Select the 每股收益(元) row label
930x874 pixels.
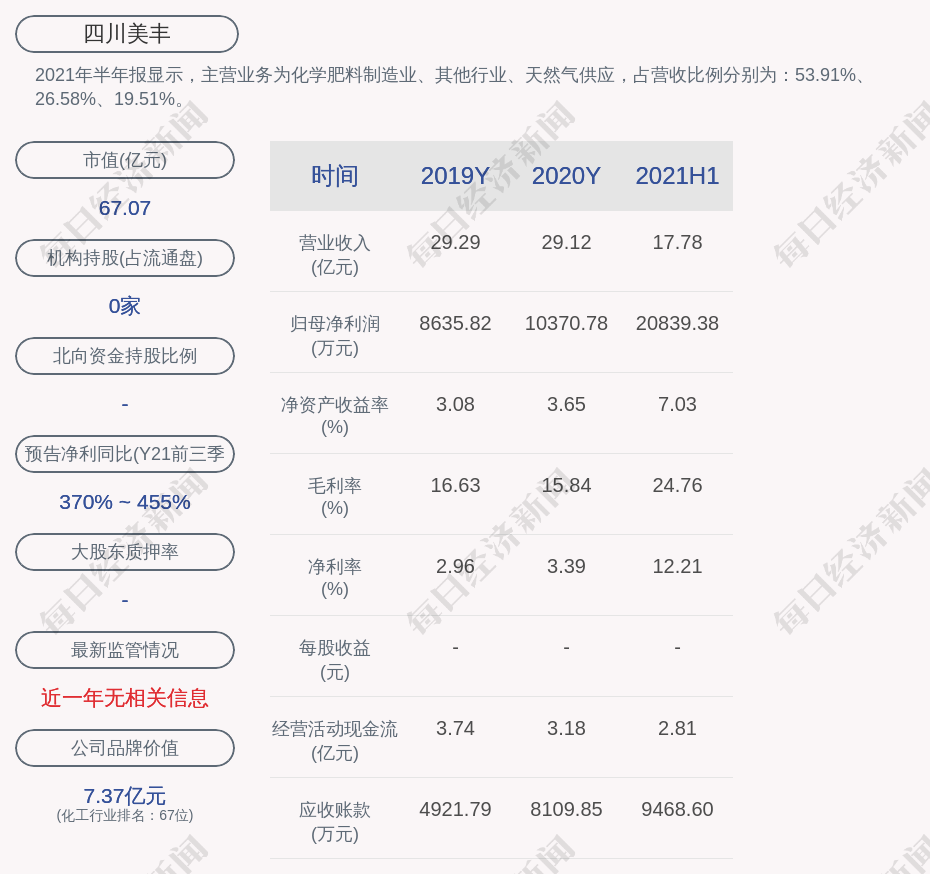335,660
